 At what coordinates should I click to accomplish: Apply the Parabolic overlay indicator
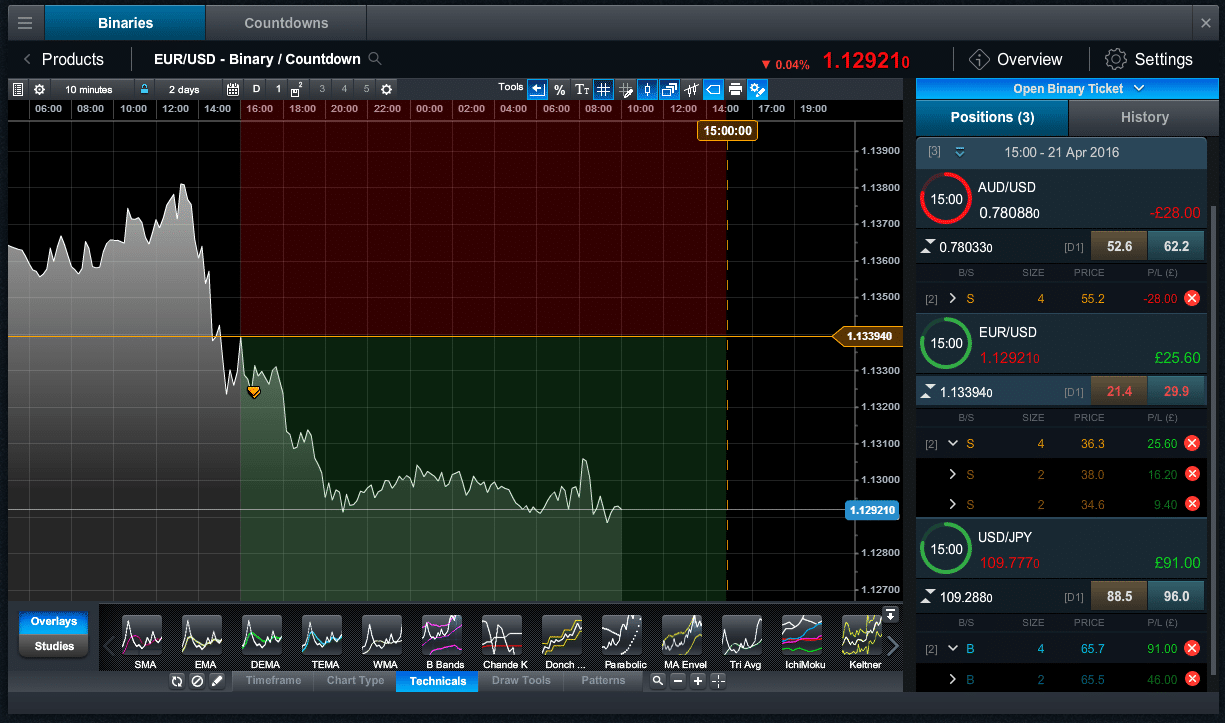pyautogui.click(x=622, y=641)
